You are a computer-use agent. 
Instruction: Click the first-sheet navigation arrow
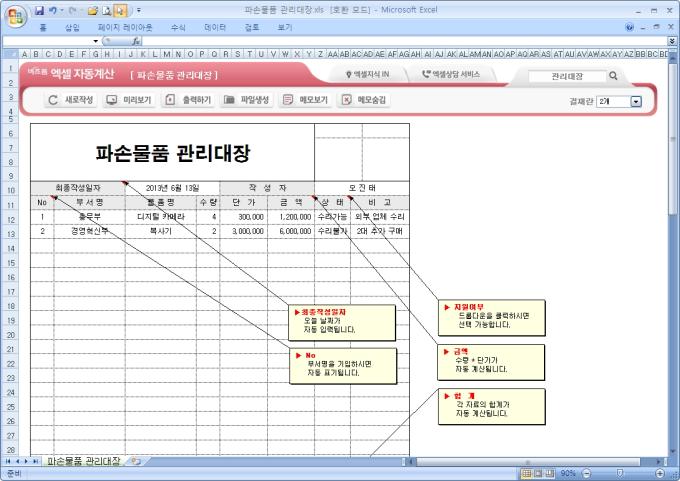click(8, 461)
